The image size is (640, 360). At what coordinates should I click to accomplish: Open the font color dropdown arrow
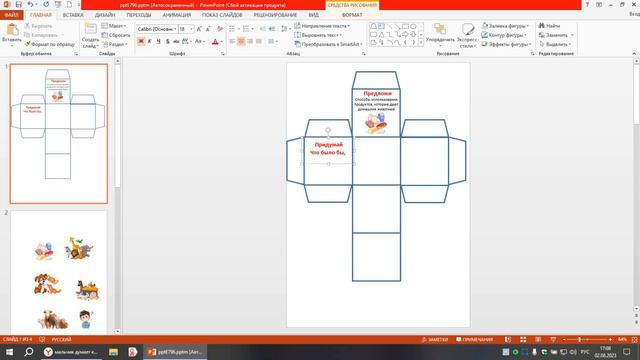coord(222,42)
